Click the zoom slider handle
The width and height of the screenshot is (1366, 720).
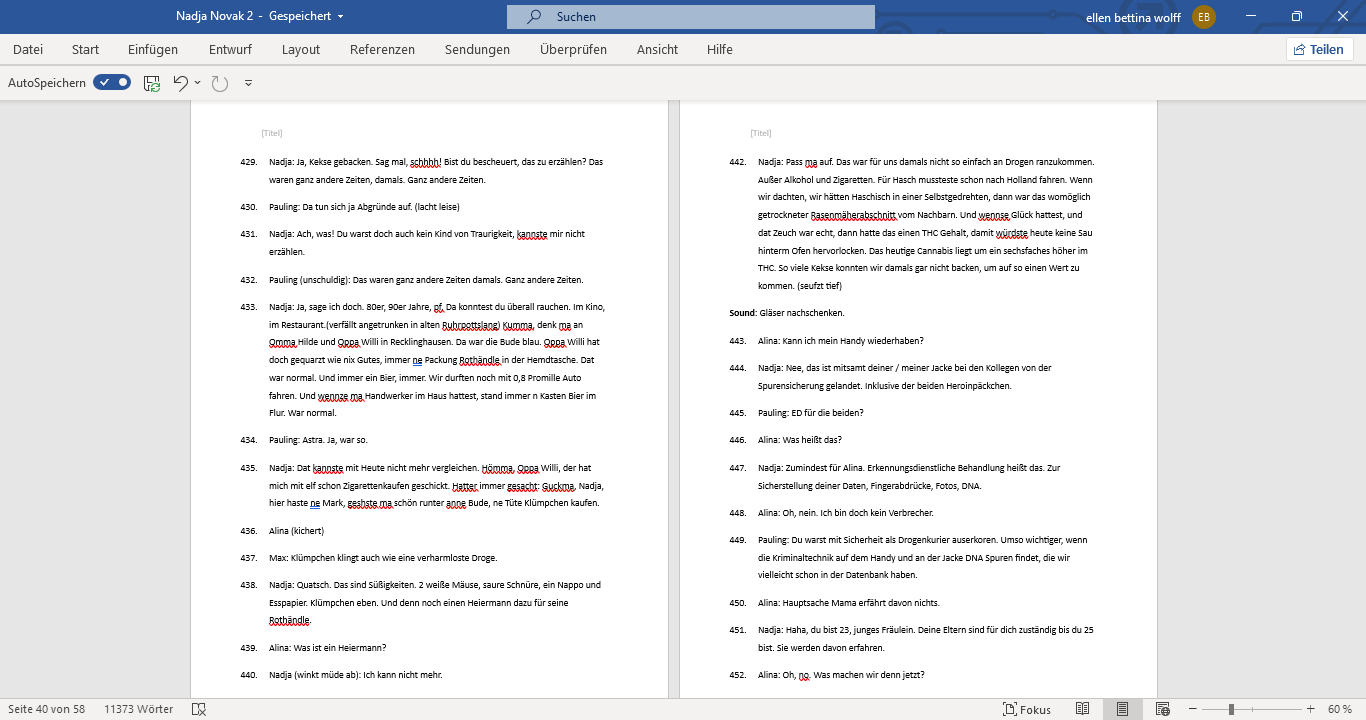tap(1231, 709)
